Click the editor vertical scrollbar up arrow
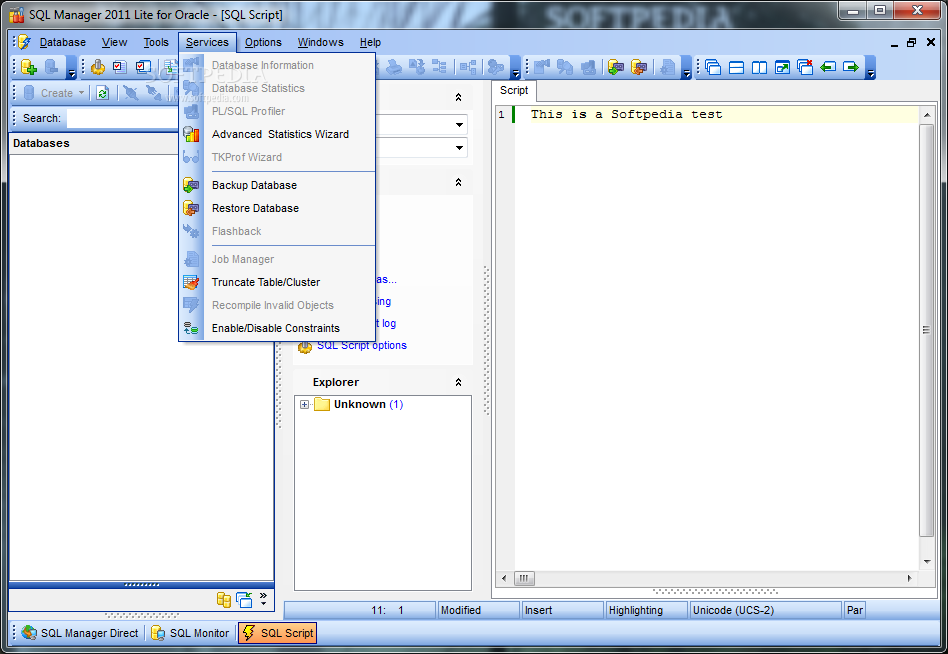Image resolution: width=948 pixels, height=654 pixels. [927, 115]
